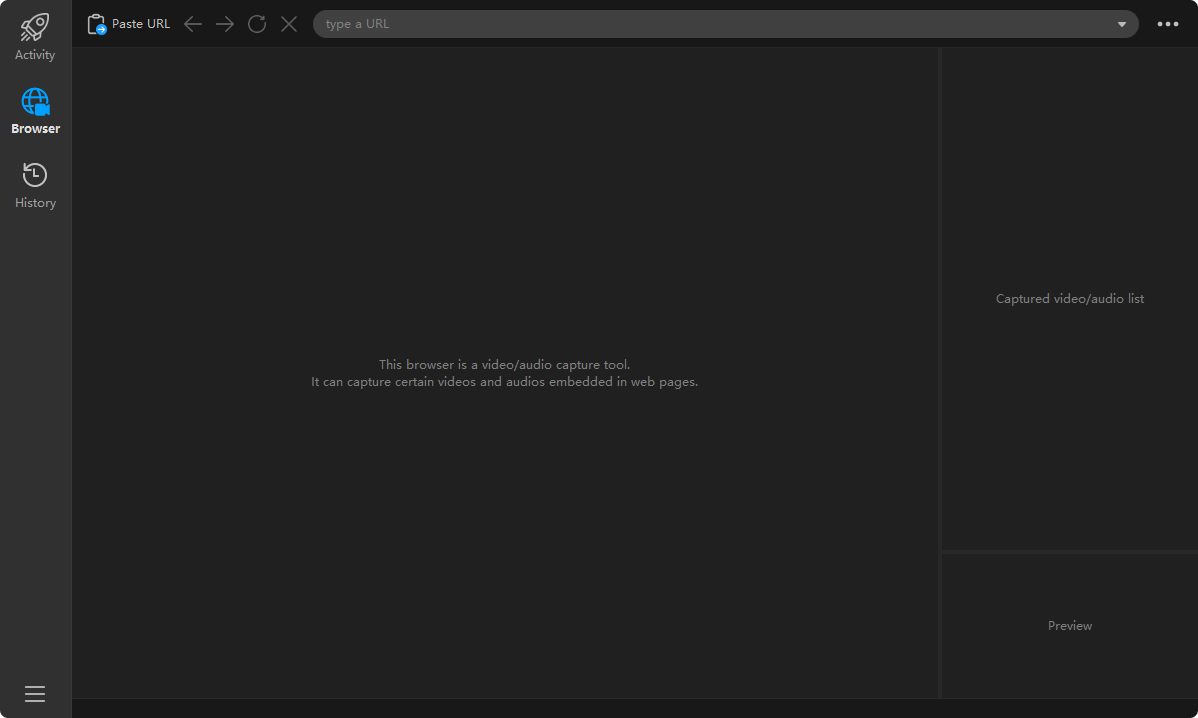Open the hamburger menu in the sidebar

[35, 694]
